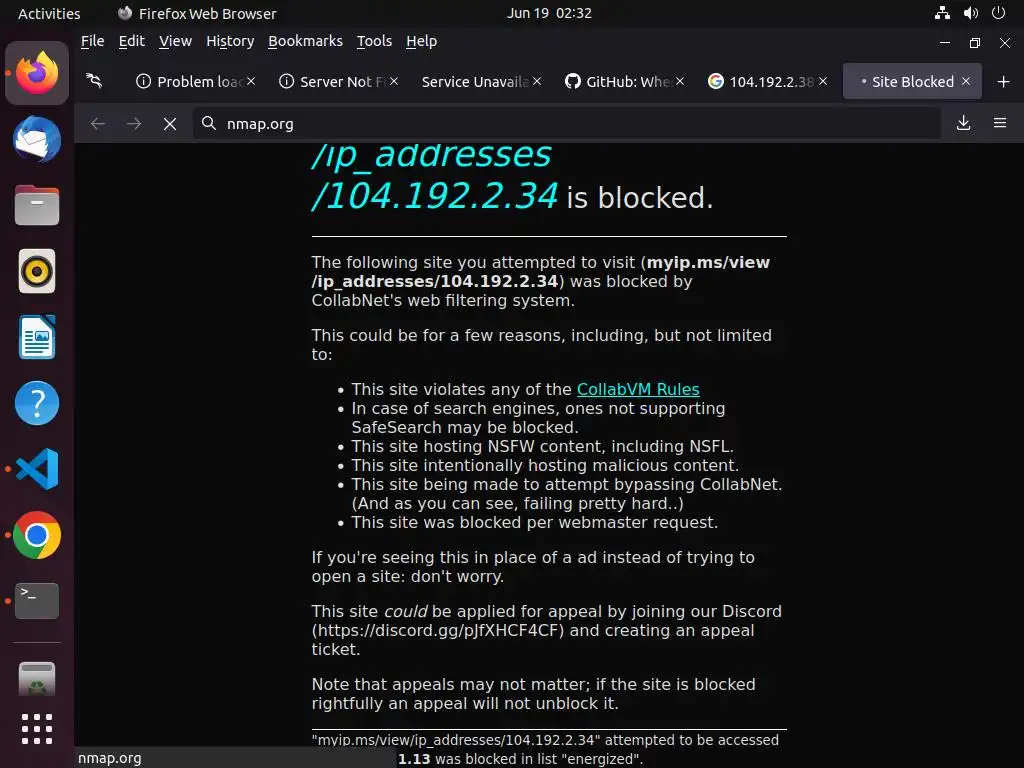Open a new tab with plus
This screenshot has width=1024, height=768.
tap(1004, 82)
